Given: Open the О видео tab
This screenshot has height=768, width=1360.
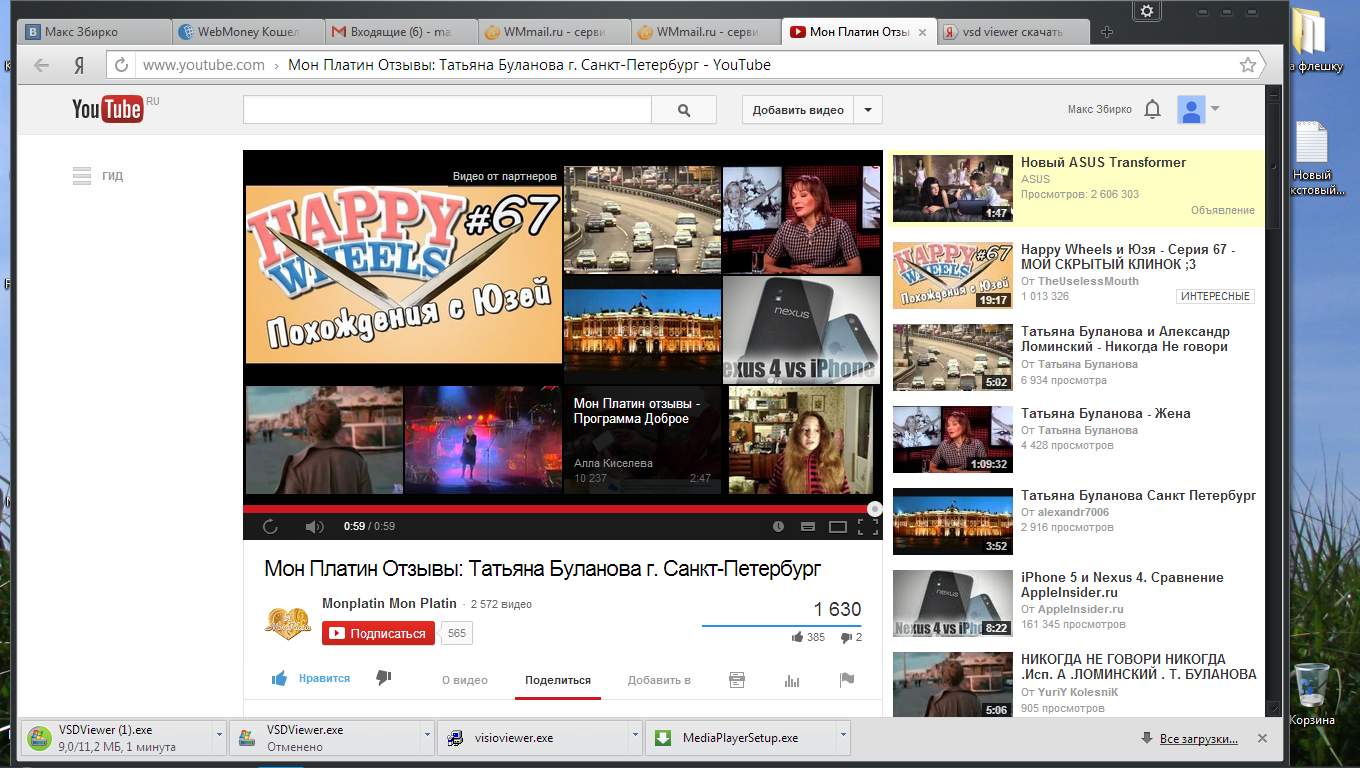Looking at the screenshot, I should click(465, 680).
